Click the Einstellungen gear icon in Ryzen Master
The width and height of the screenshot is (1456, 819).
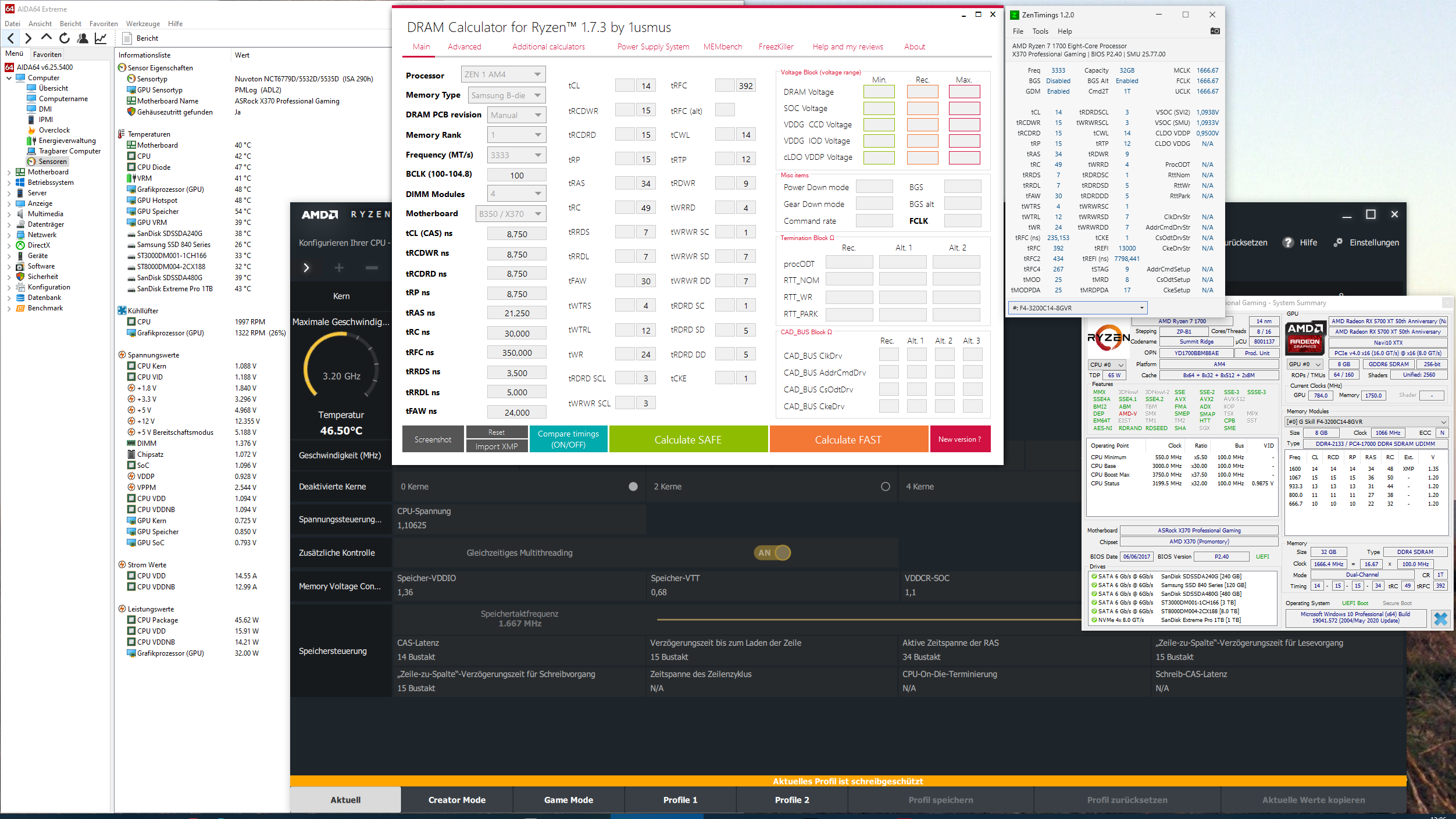click(x=1338, y=242)
